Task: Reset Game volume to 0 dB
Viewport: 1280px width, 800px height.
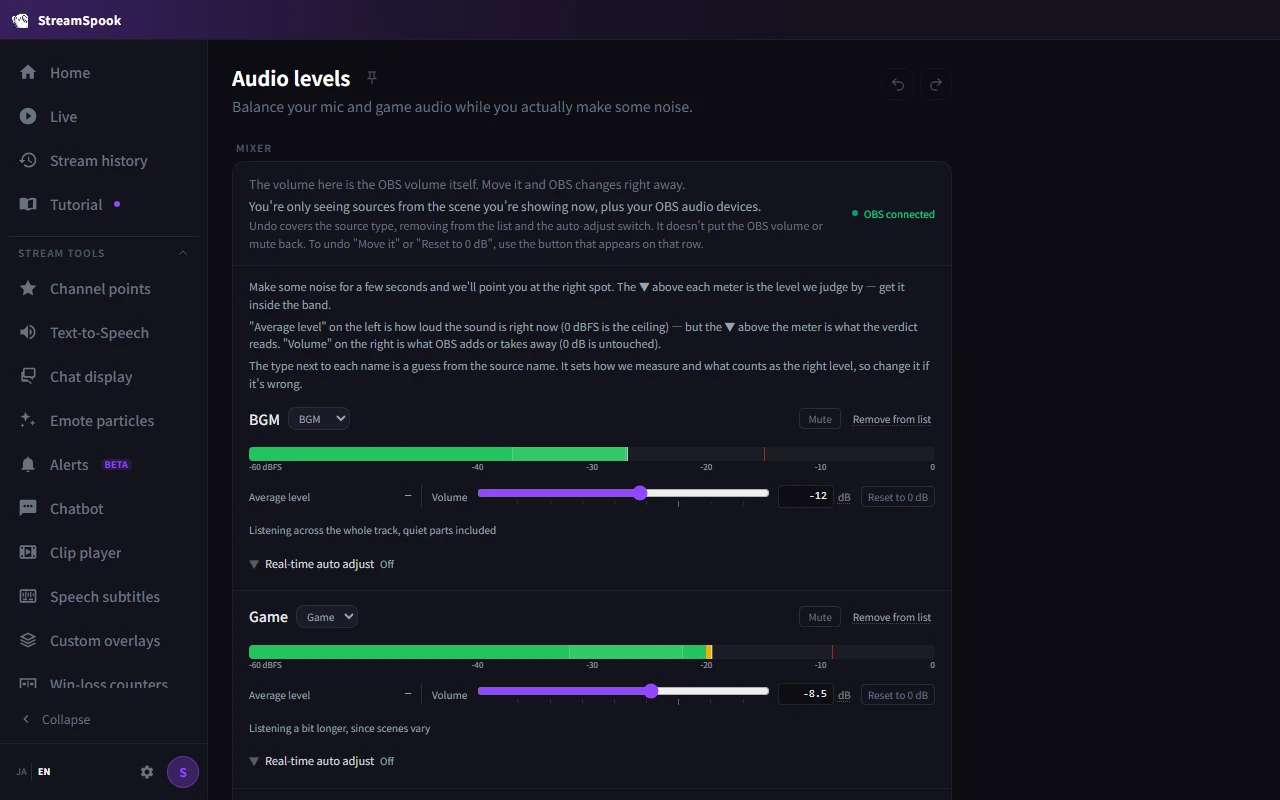Action: tap(898, 695)
